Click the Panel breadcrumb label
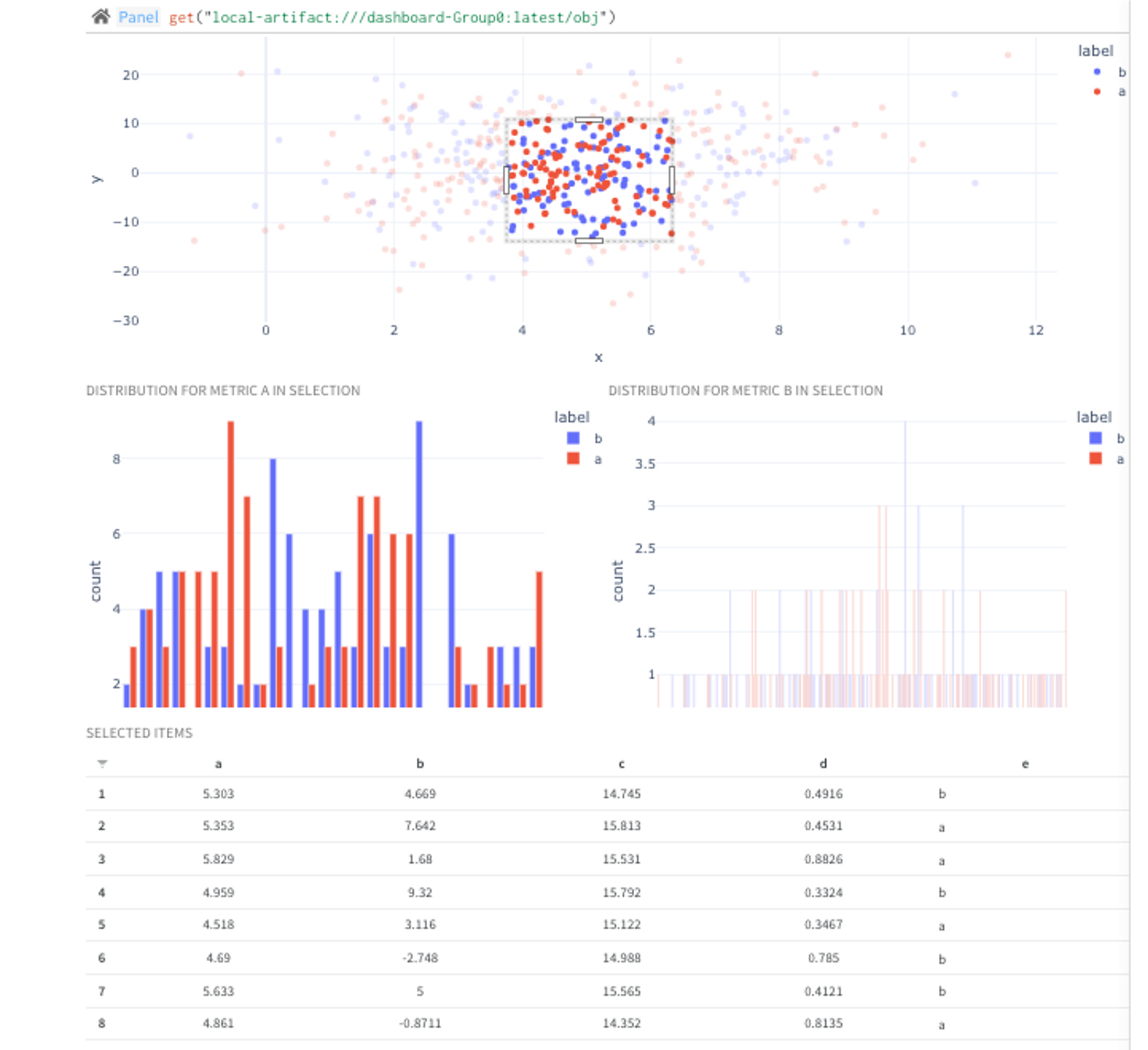This screenshot has height=1050, width=1148. click(x=138, y=17)
